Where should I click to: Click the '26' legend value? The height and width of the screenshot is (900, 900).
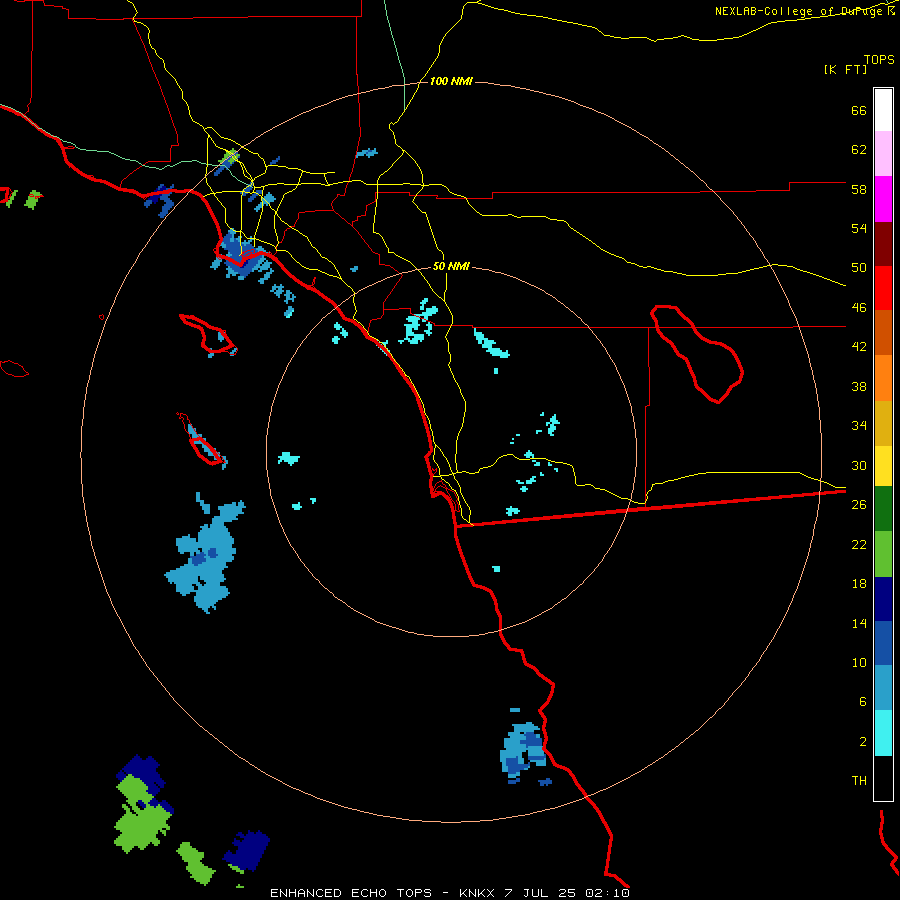coord(859,505)
